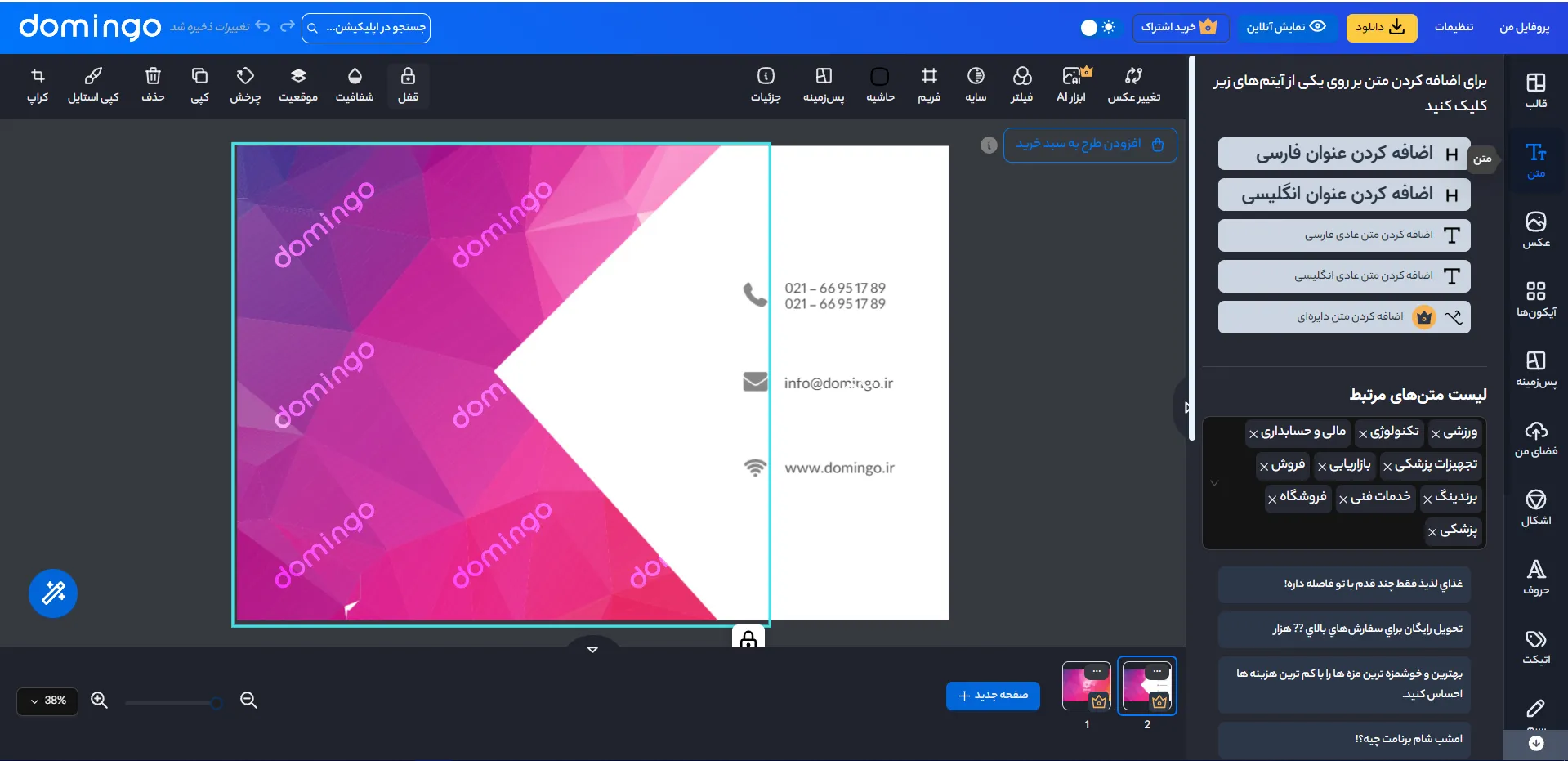Image resolution: width=1568 pixels, height=761 pixels.
Task: Open the Filter (فیلتر) tool
Action: [1021, 86]
